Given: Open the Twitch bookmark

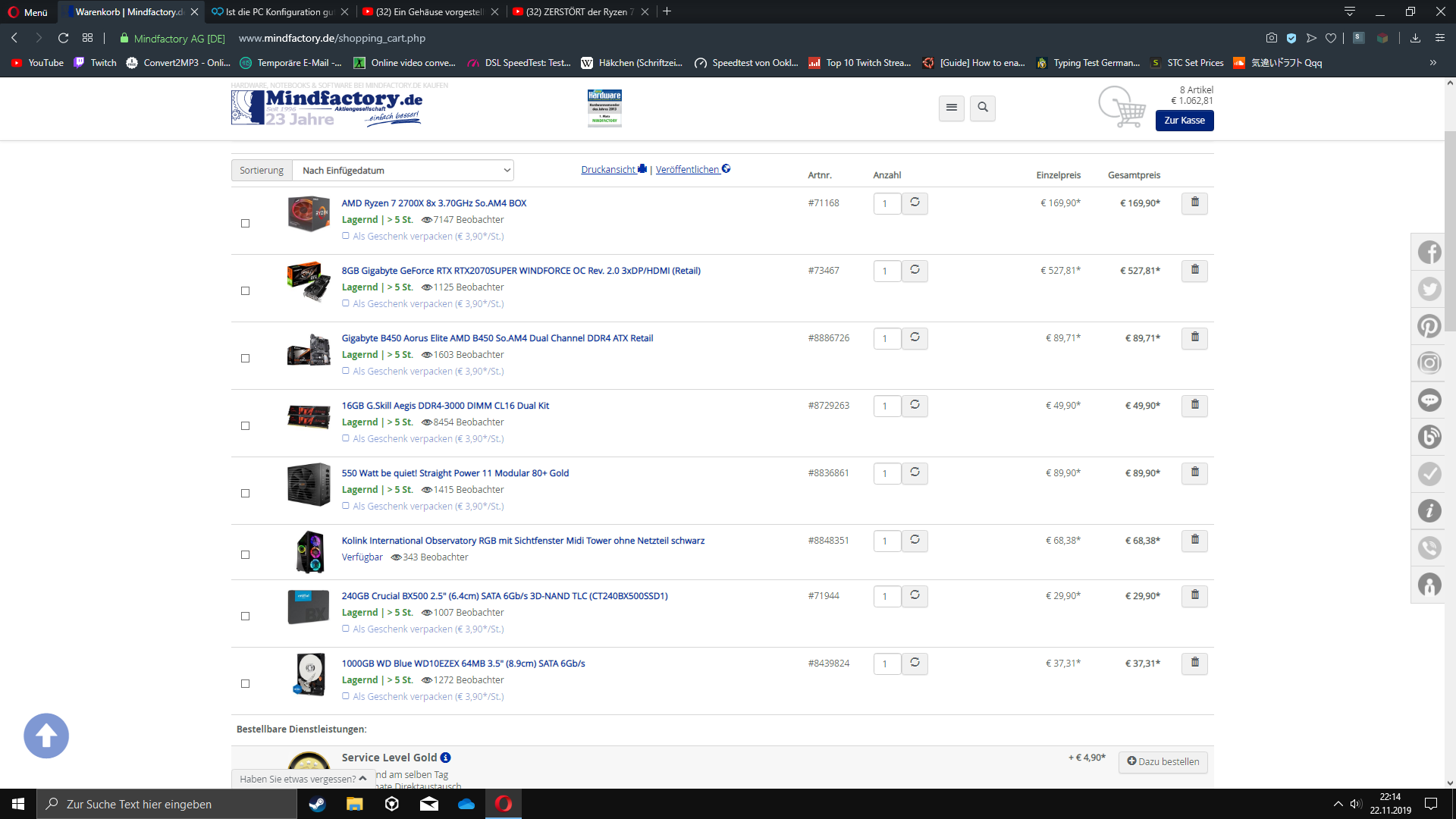Looking at the screenshot, I should (96, 63).
